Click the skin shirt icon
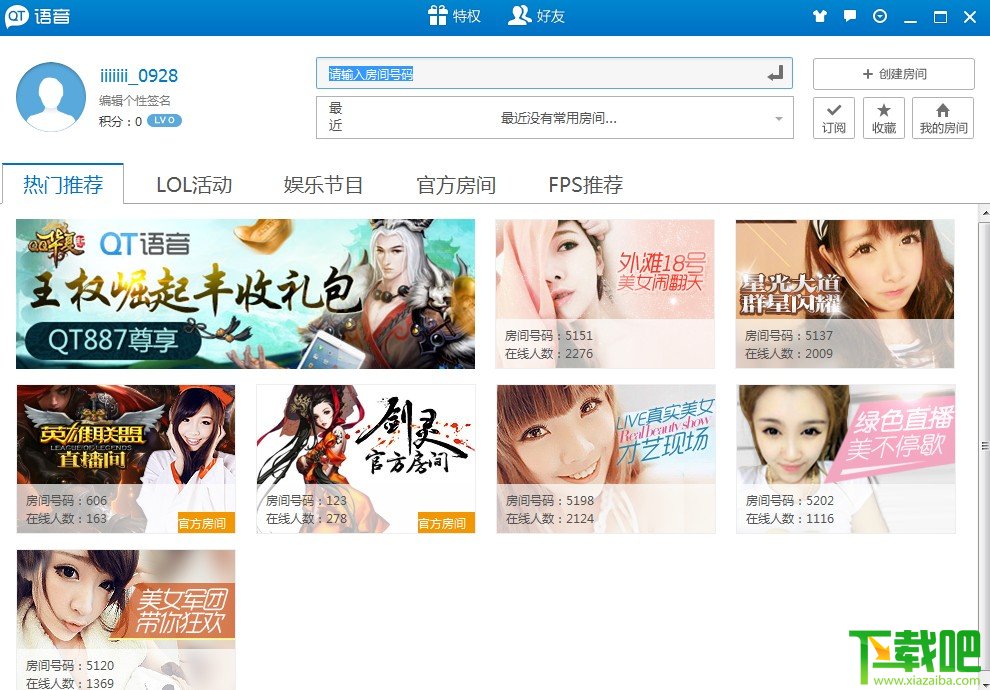This screenshot has height=690, width=990. [x=820, y=16]
